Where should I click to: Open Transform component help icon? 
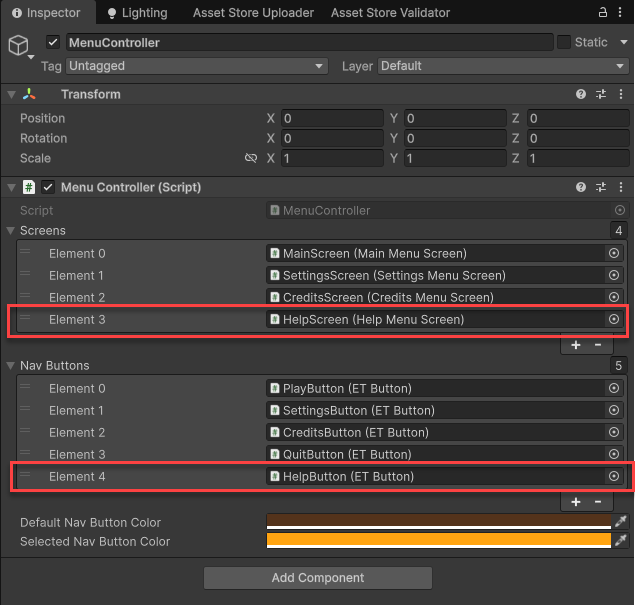581,94
